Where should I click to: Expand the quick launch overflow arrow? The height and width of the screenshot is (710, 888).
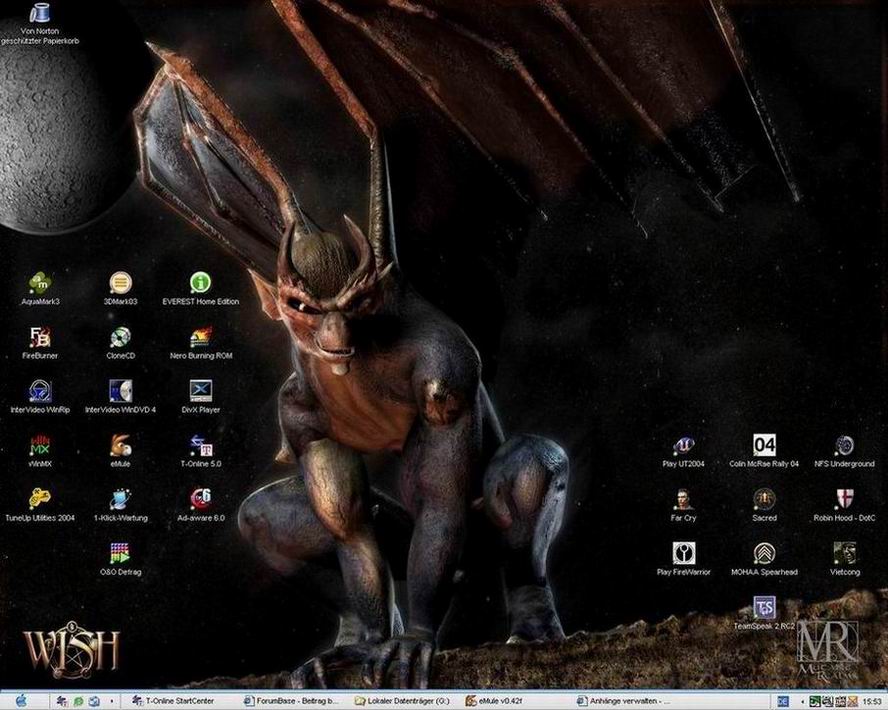click(112, 701)
